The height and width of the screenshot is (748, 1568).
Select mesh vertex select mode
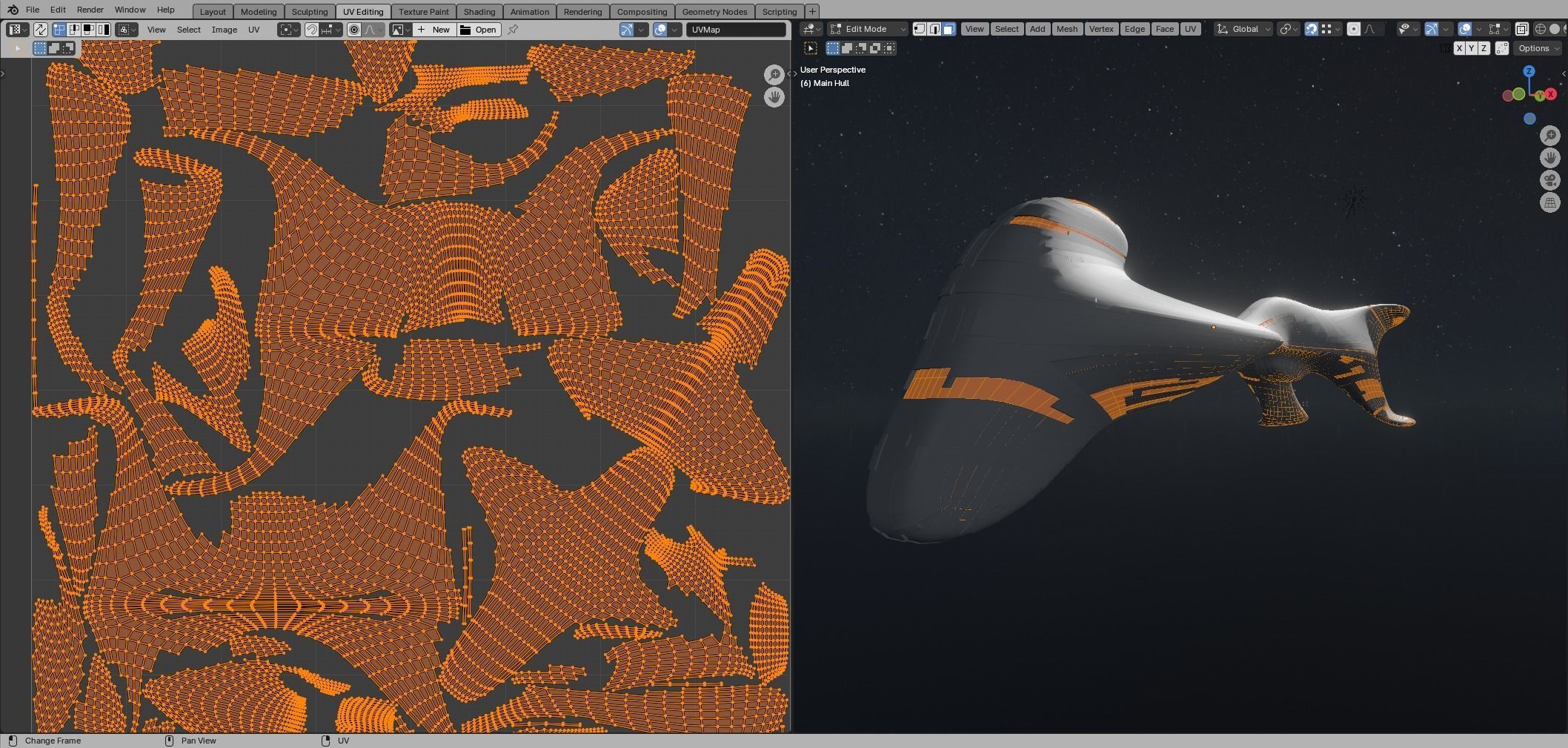click(920, 29)
